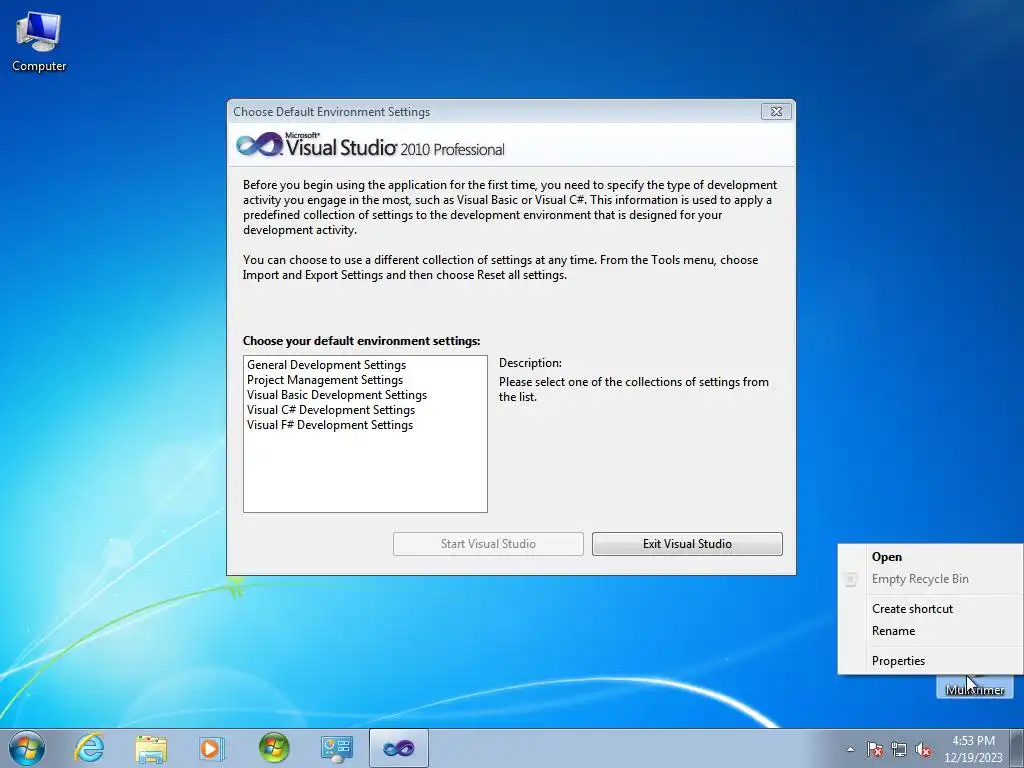Click Start Visual Studio button

pos(488,544)
